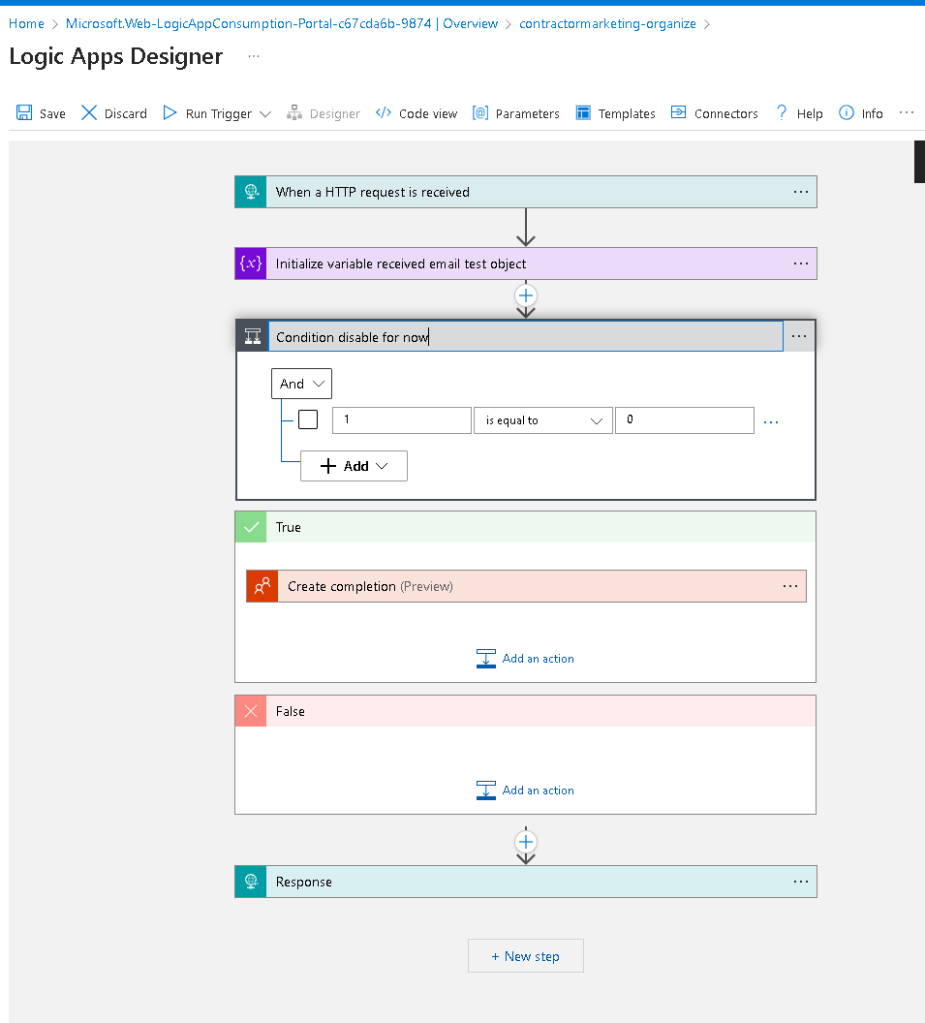The image size is (925, 1023).
Task: Click the HTTP request trigger icon
Action: (251, 192)
